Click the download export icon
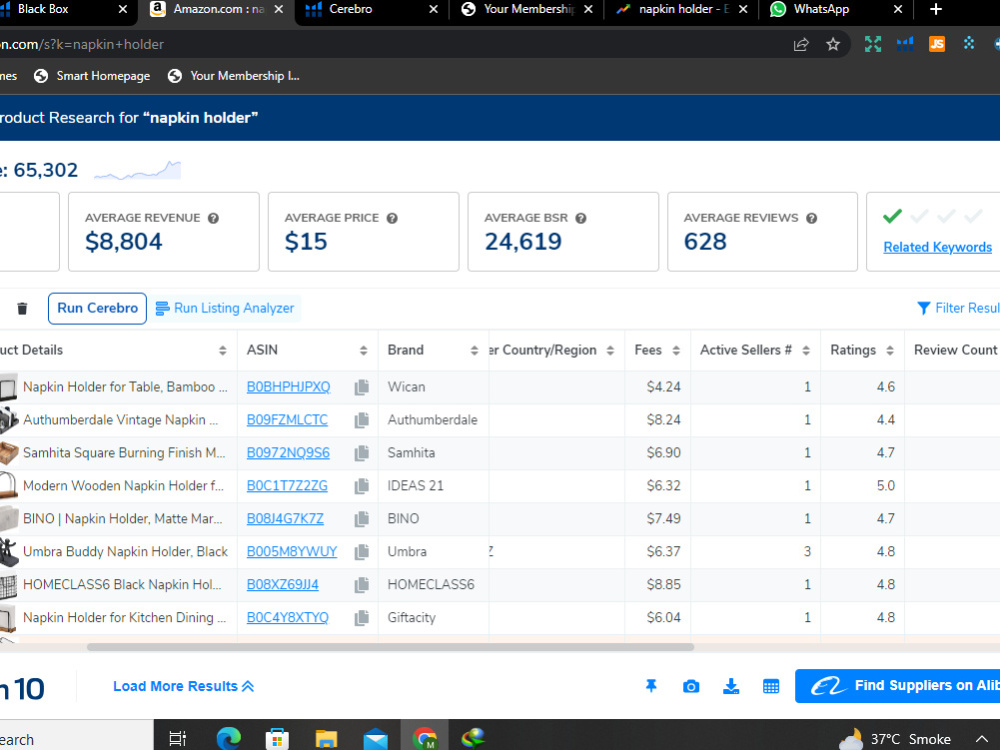The image size is (1000, 750). click(731, 686)
